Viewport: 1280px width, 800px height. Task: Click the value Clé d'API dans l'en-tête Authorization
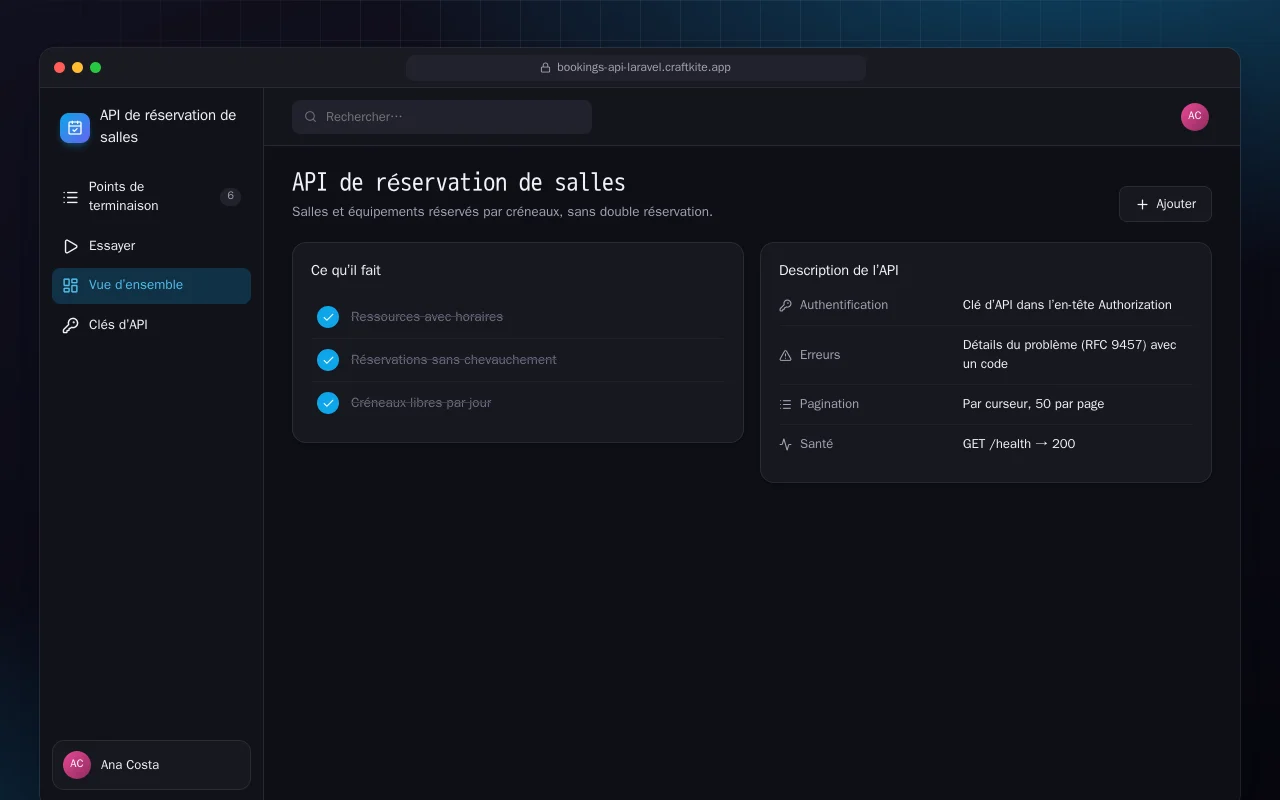(1067, 305)
